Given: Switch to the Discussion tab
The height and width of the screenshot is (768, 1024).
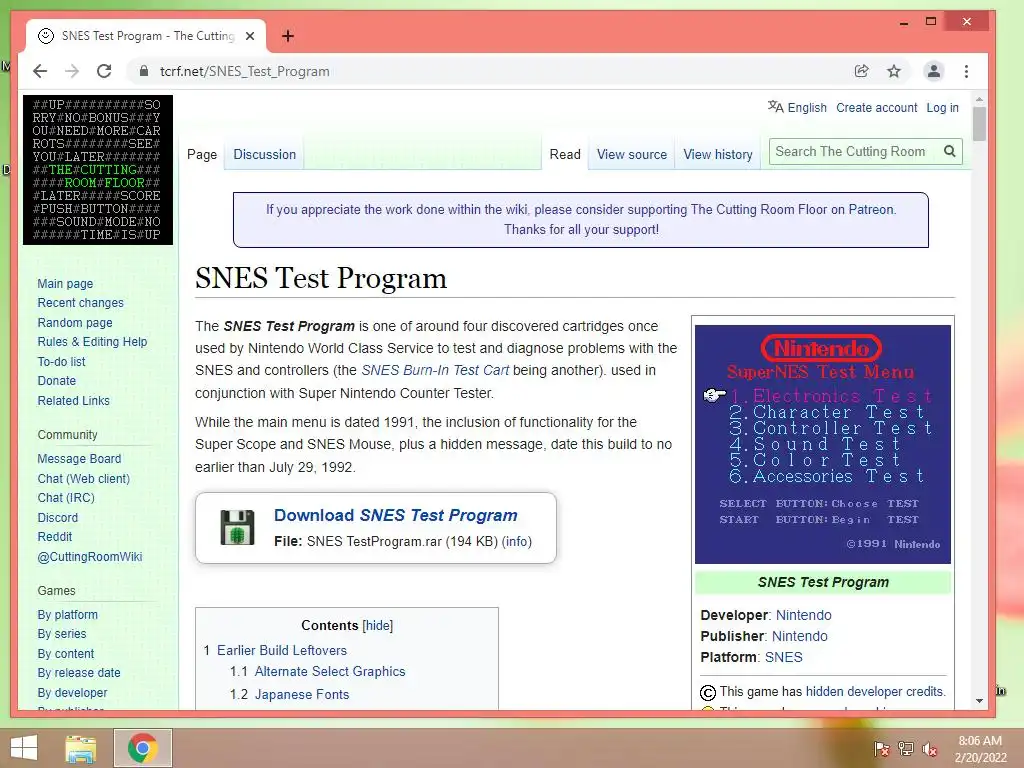Looking at the screenshot, I should click(264, 155).
